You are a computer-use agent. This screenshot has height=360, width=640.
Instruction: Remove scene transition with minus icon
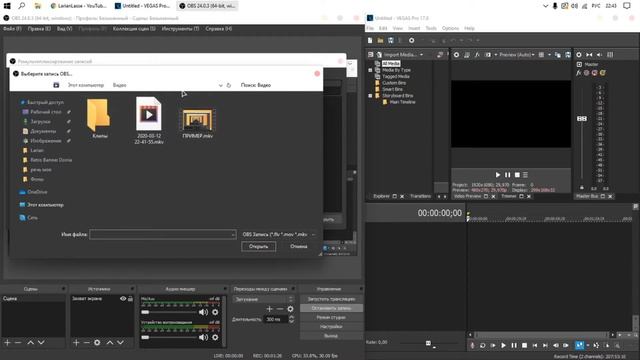click(x=280, y=309)
